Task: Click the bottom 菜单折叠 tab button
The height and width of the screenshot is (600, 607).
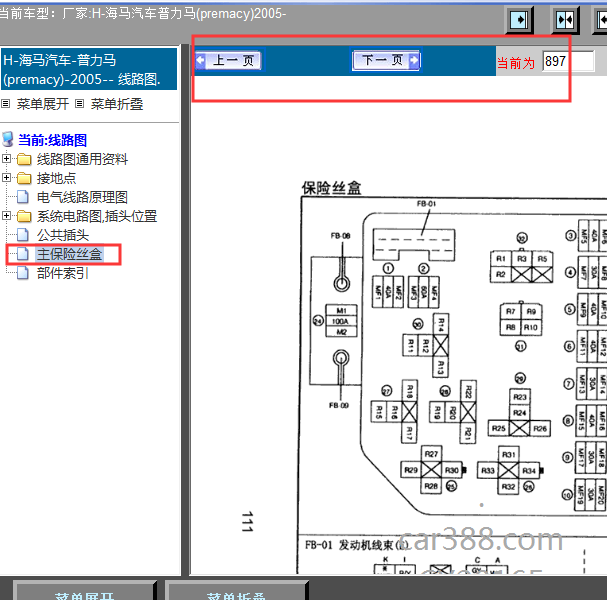Action: 236,590
